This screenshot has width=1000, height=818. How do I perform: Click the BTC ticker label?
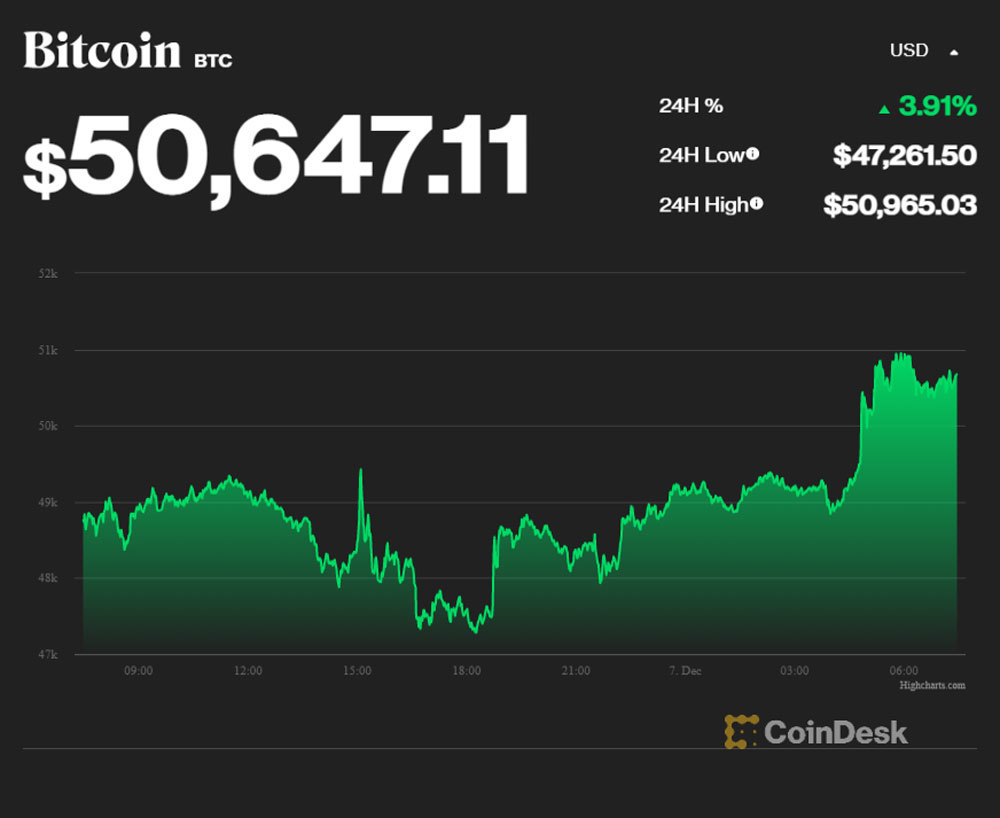[213, 61]
